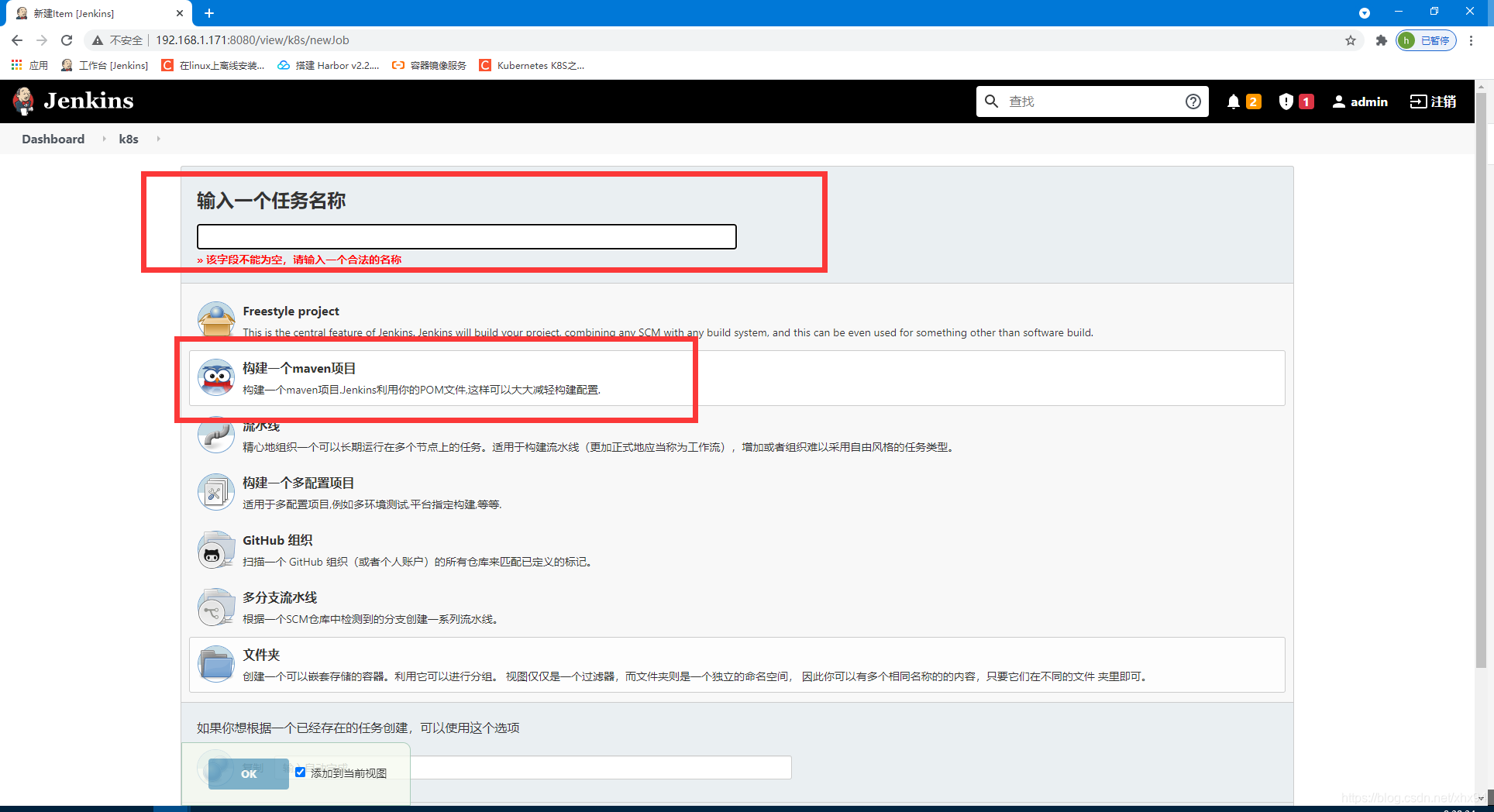Bookmark this page with star icon
The width and height of the screenshot is (1494, 812).
(1351, 40)
